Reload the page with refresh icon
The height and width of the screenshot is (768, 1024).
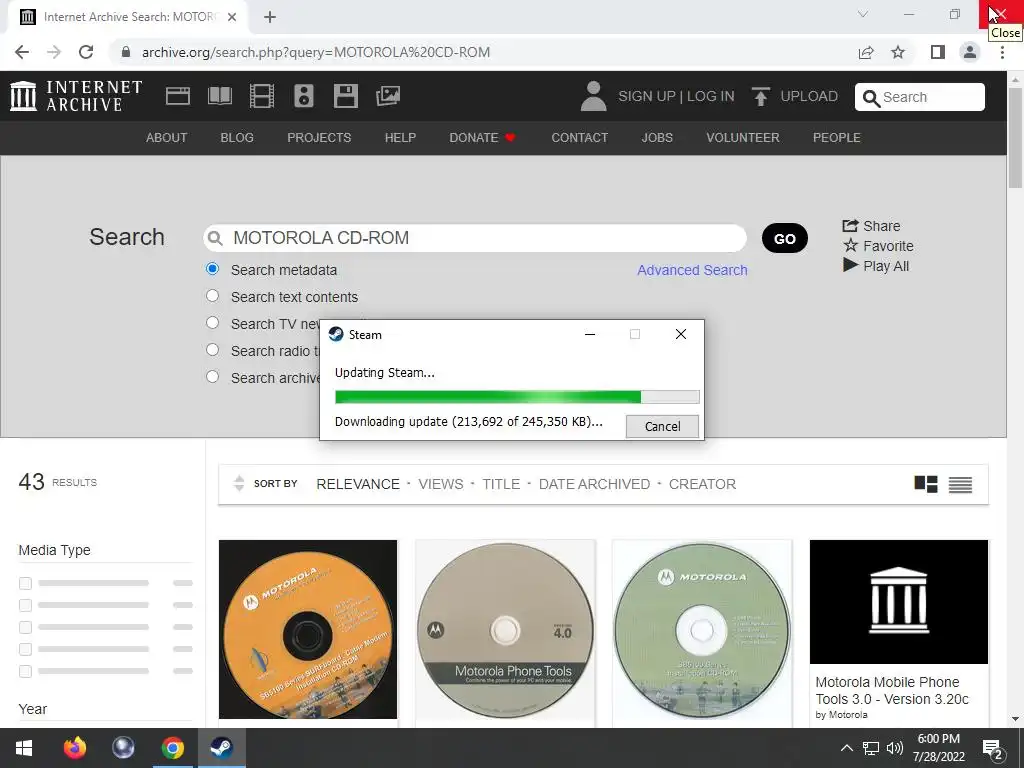click(86, 52)
